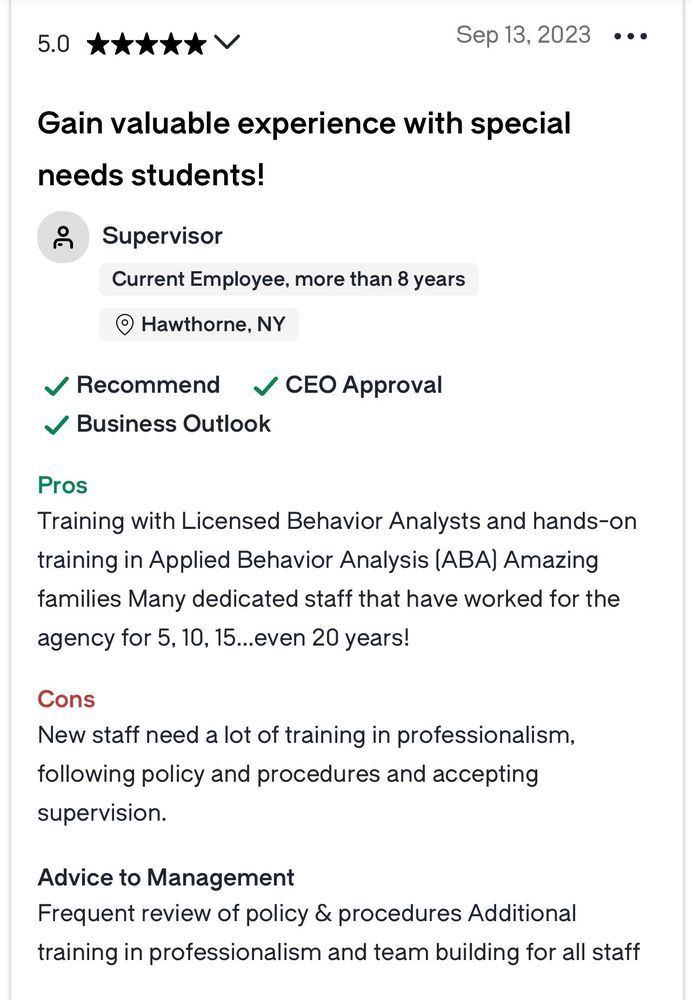Select the Current Employee tenure tag

tap(288, 280)
